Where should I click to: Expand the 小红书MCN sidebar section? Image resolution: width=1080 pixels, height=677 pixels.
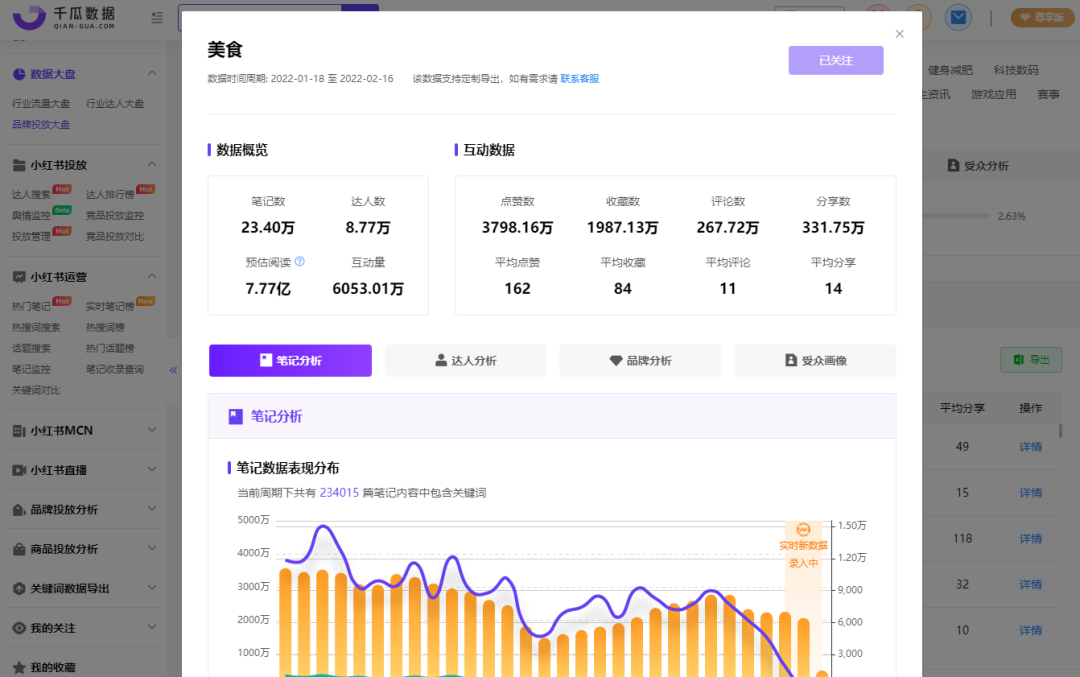pyautogui.click(x=152, y=430)
